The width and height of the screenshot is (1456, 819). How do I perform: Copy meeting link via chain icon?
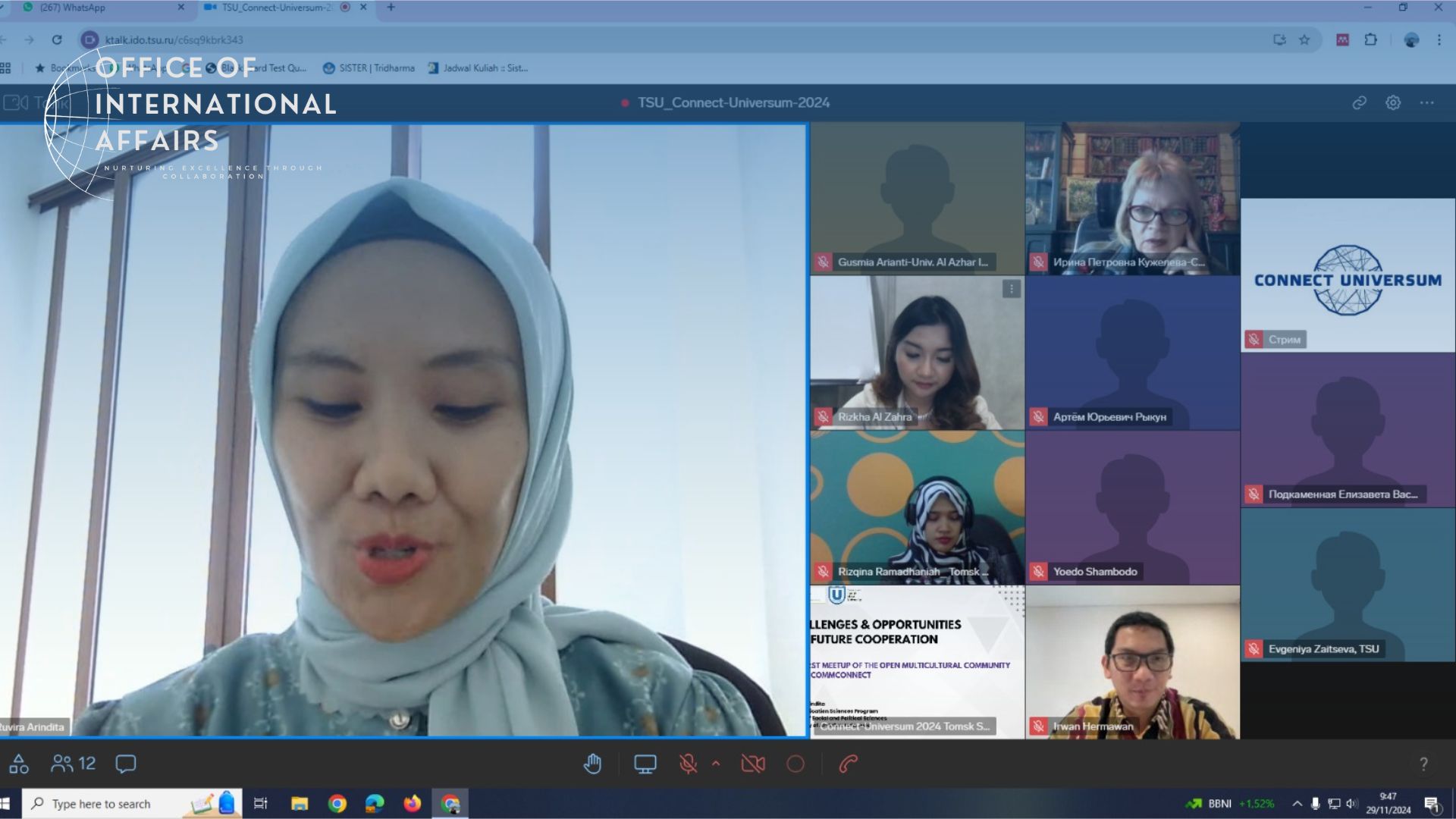point(1359,102)
